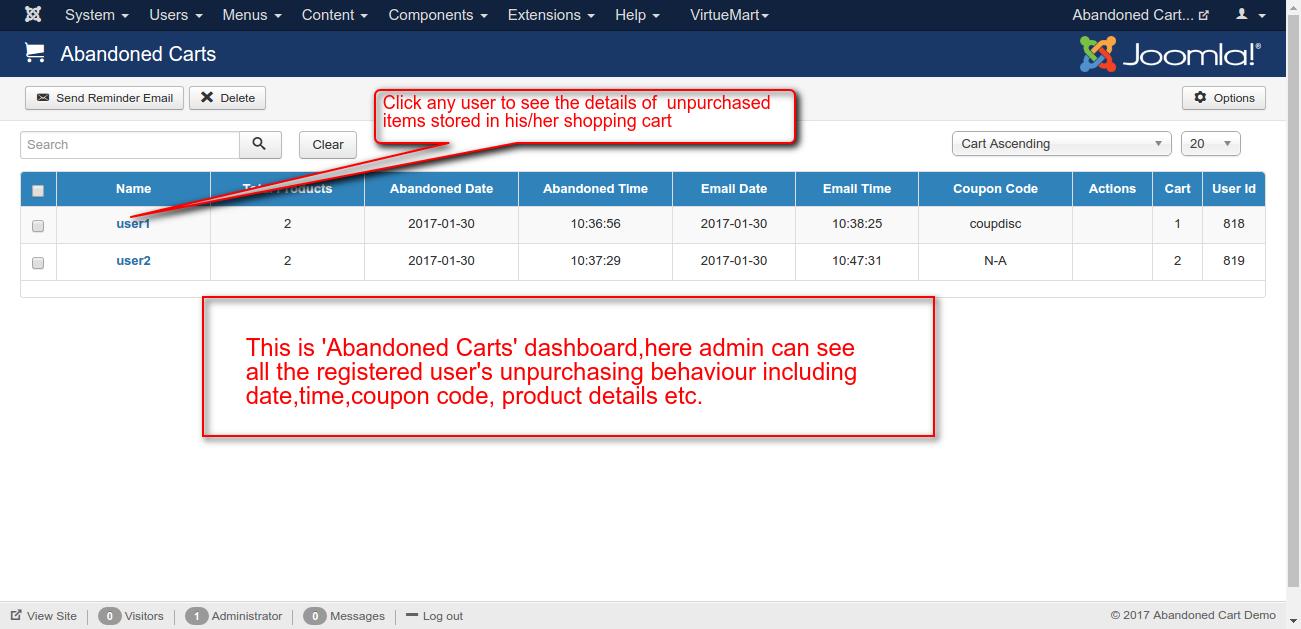Click the Joomla logo icon in the top menu

(x=33, y=15)
